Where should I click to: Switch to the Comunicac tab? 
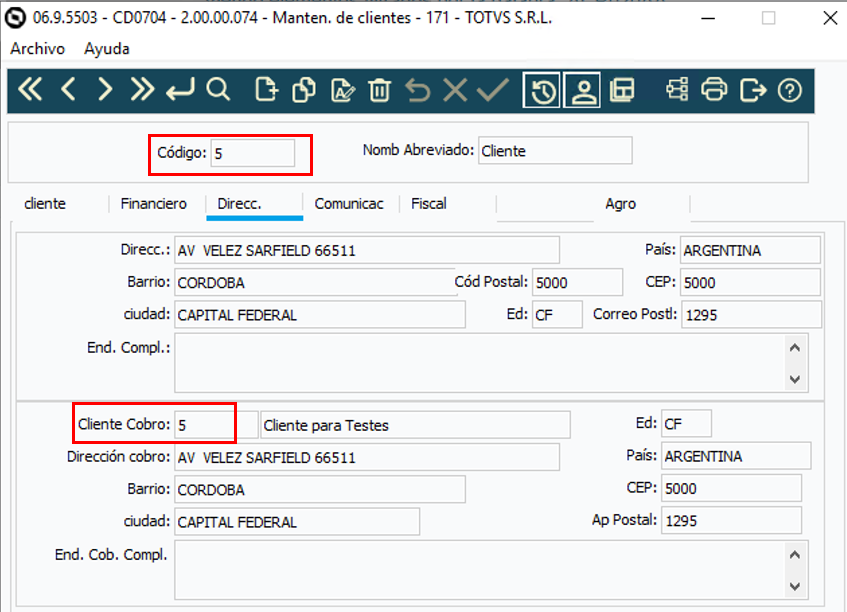point(349,204)
